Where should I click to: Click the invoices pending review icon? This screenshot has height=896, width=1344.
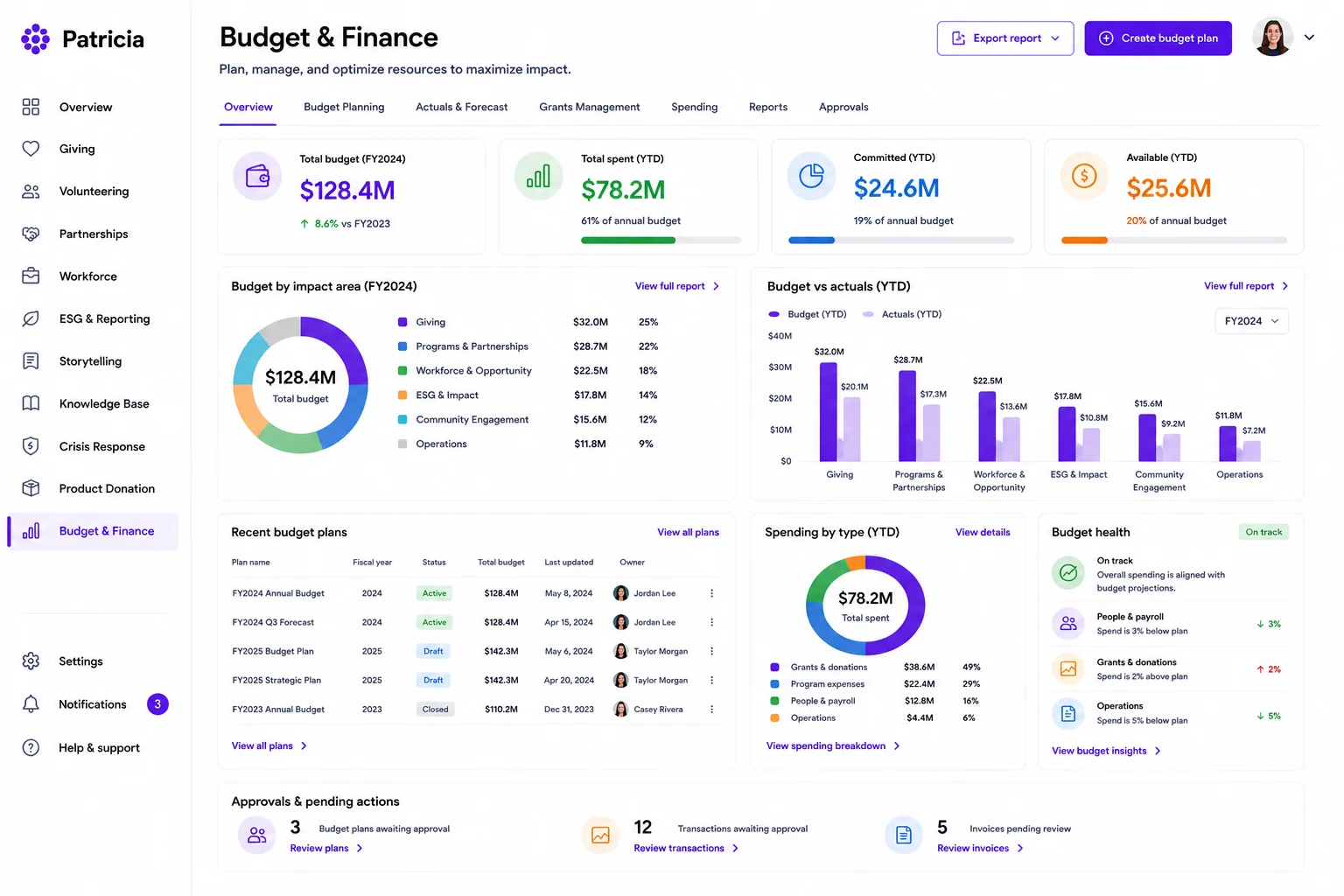click(904, 836)
